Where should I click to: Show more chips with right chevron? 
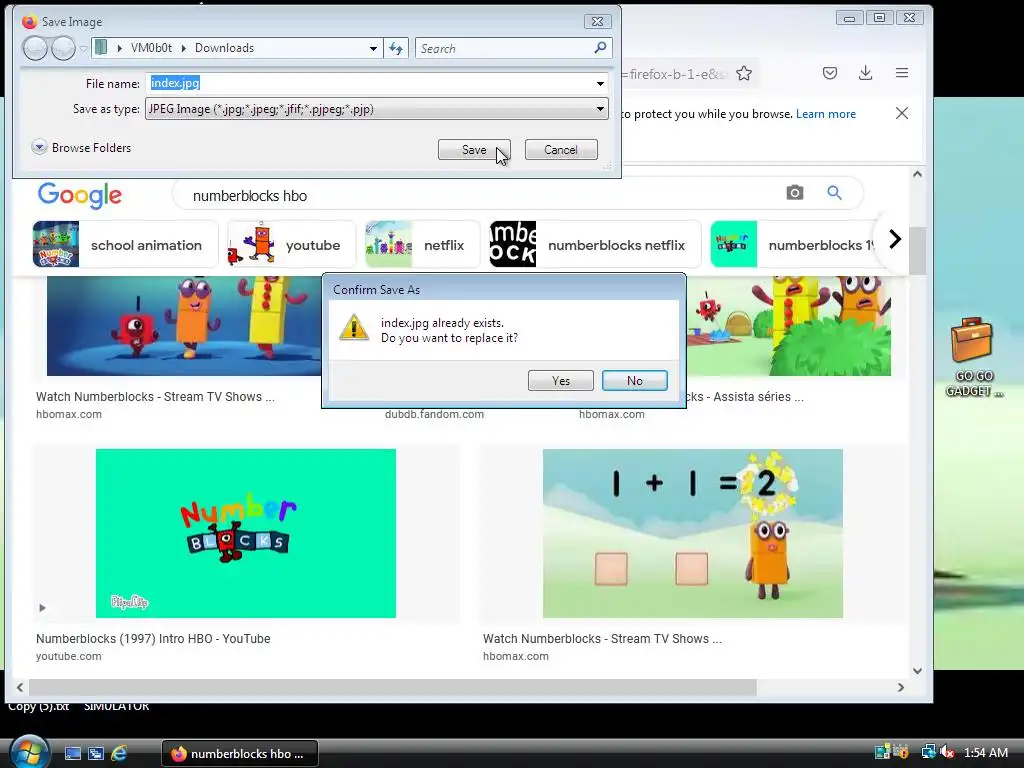coord(895,239)
